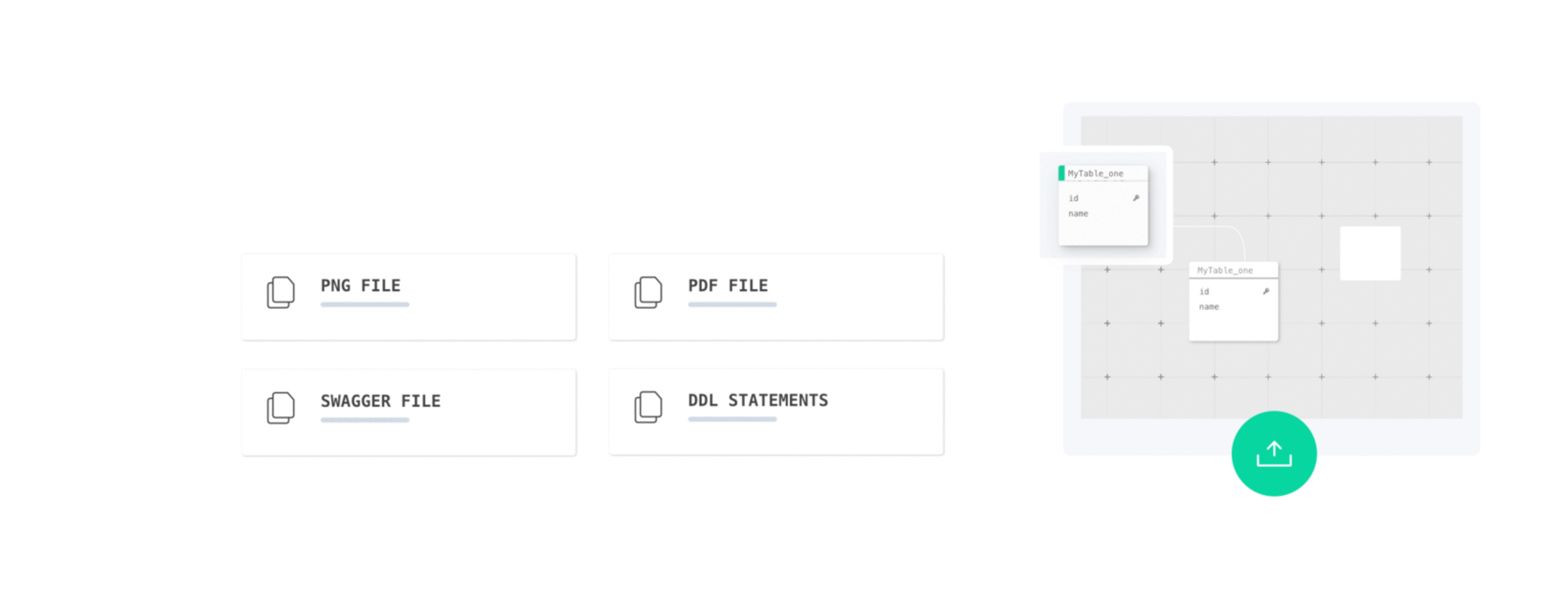Select the PNG FILE export label

360,285
